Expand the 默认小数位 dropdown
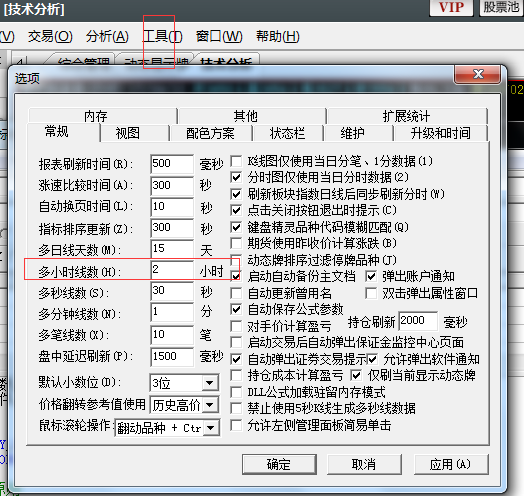The image size is (524, 496). click(210, 383)
